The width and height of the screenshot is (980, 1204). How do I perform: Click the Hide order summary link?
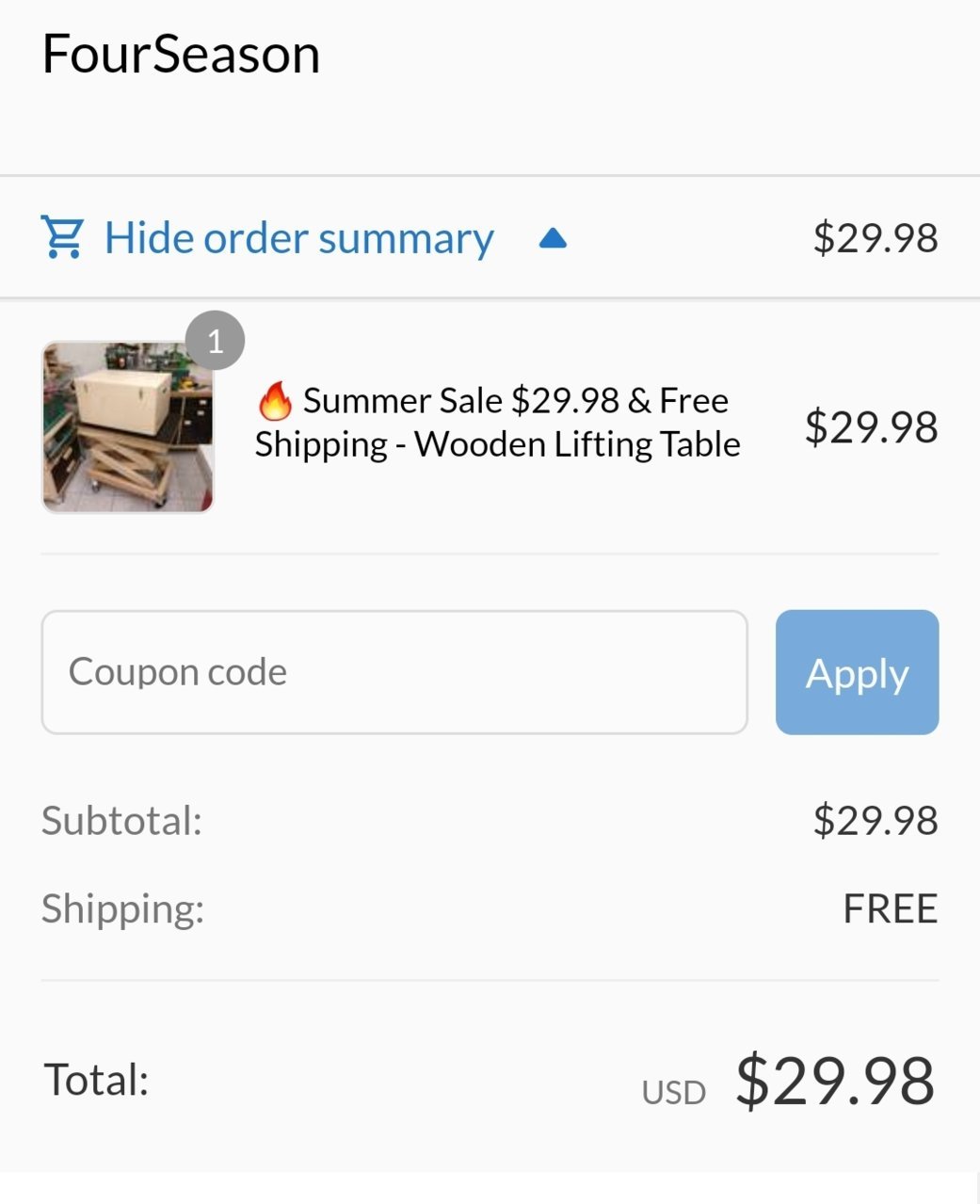point(298,238)
